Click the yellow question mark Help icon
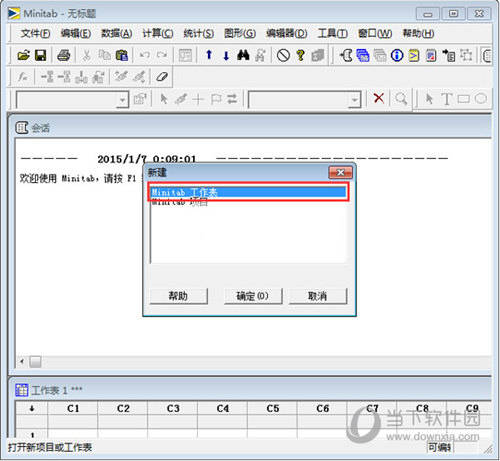Image resolution: width=500 pixels, height=461 pixels. click(x=300, y=55)
